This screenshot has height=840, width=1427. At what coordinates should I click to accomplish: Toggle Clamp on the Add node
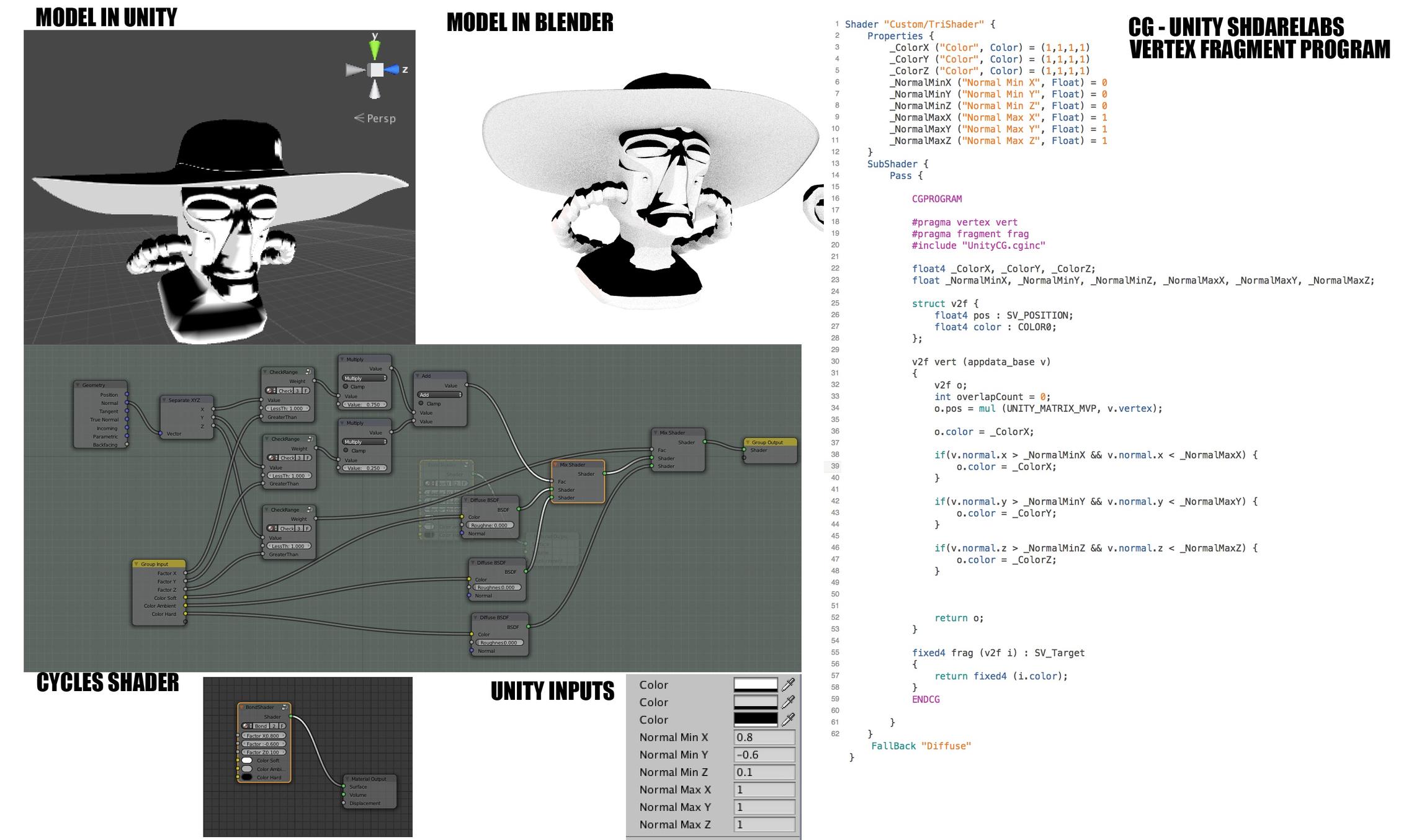tap(421, 403)
